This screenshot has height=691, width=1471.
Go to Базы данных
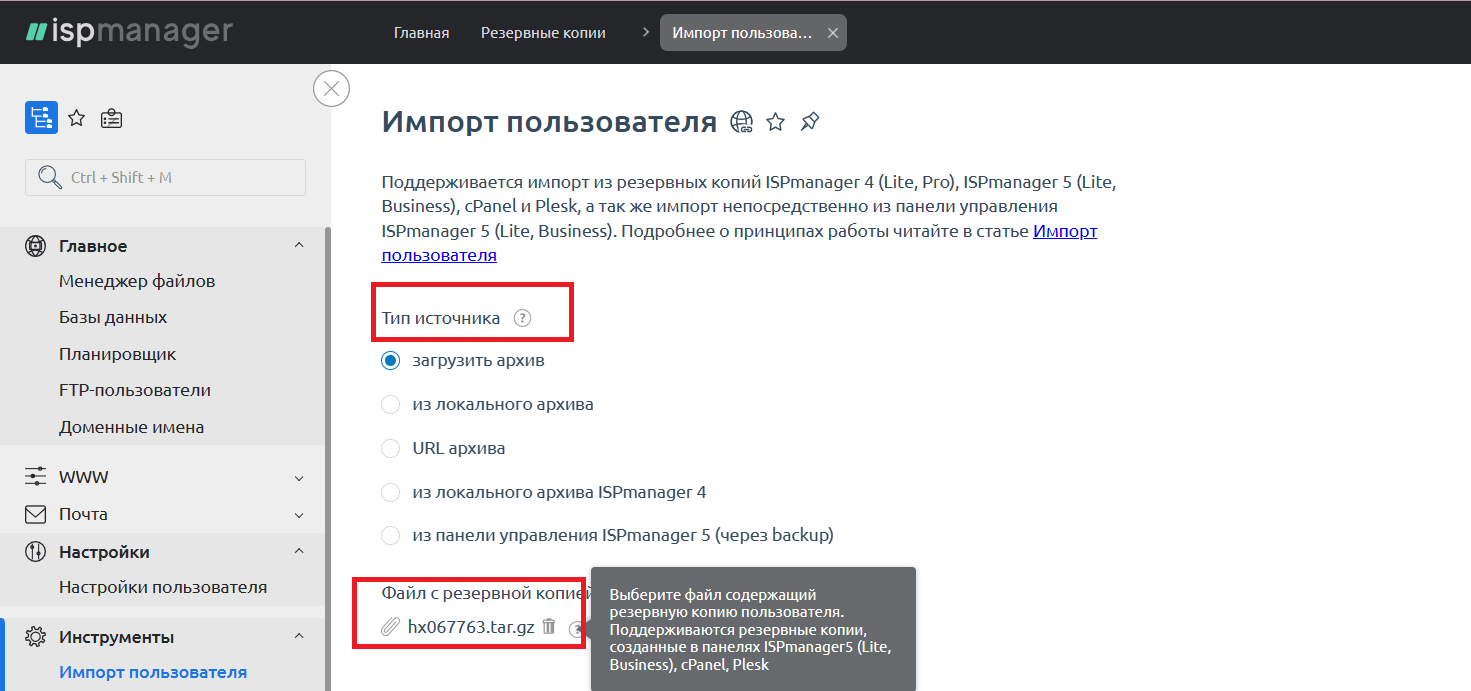[113, 317]
